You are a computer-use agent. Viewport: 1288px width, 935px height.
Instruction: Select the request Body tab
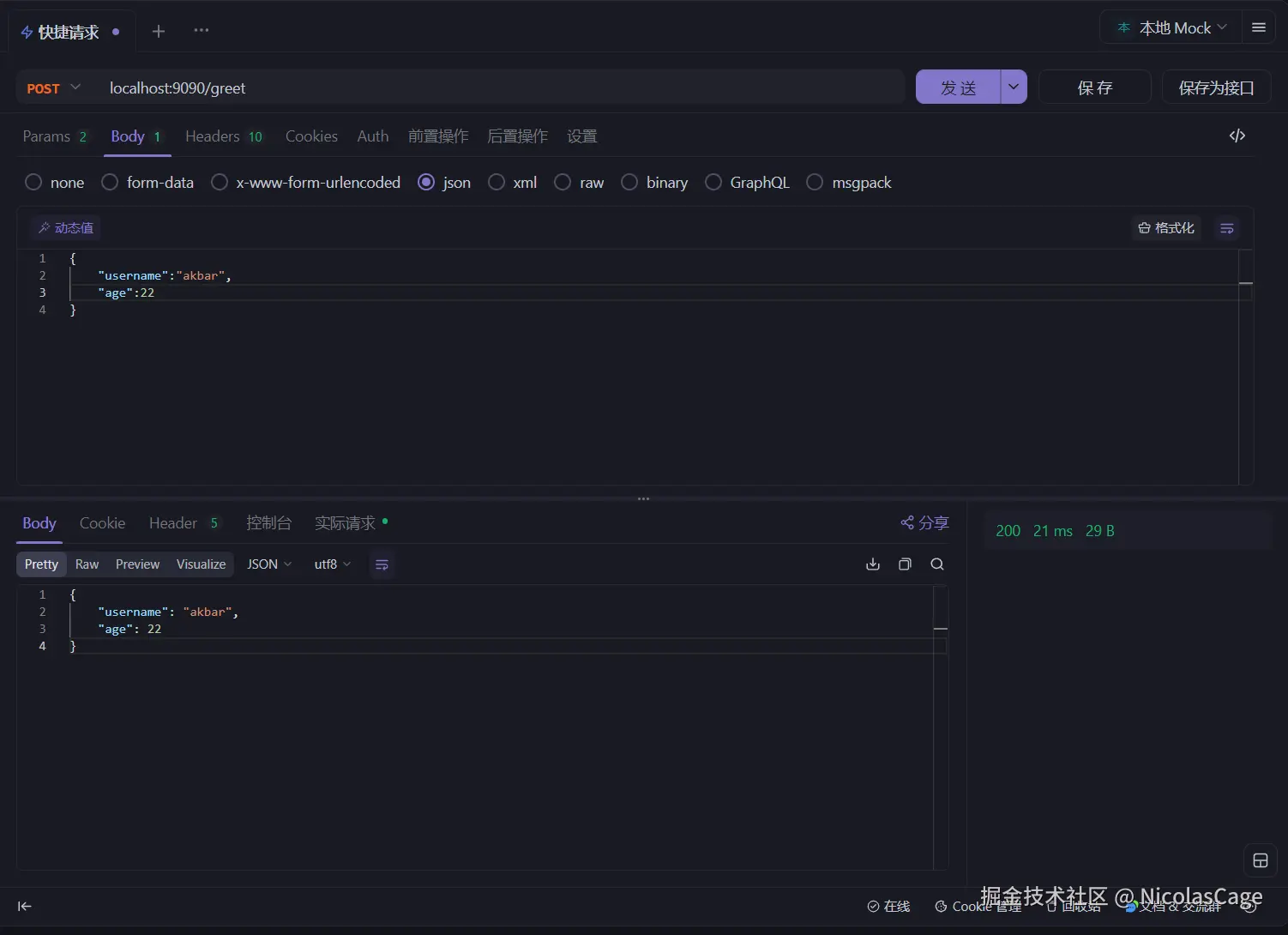[x=136, y=136]
